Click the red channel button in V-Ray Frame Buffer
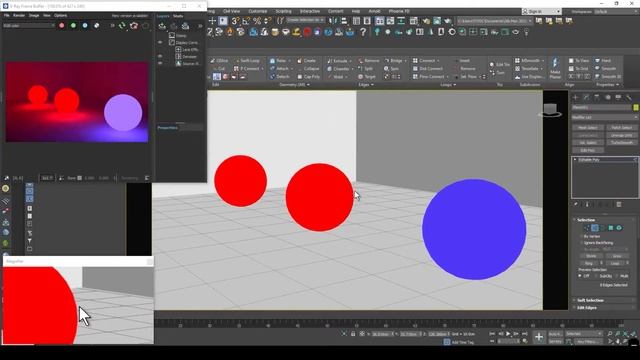Image resolution: width=640 pixels, height=360 pixels. point(62,25)
